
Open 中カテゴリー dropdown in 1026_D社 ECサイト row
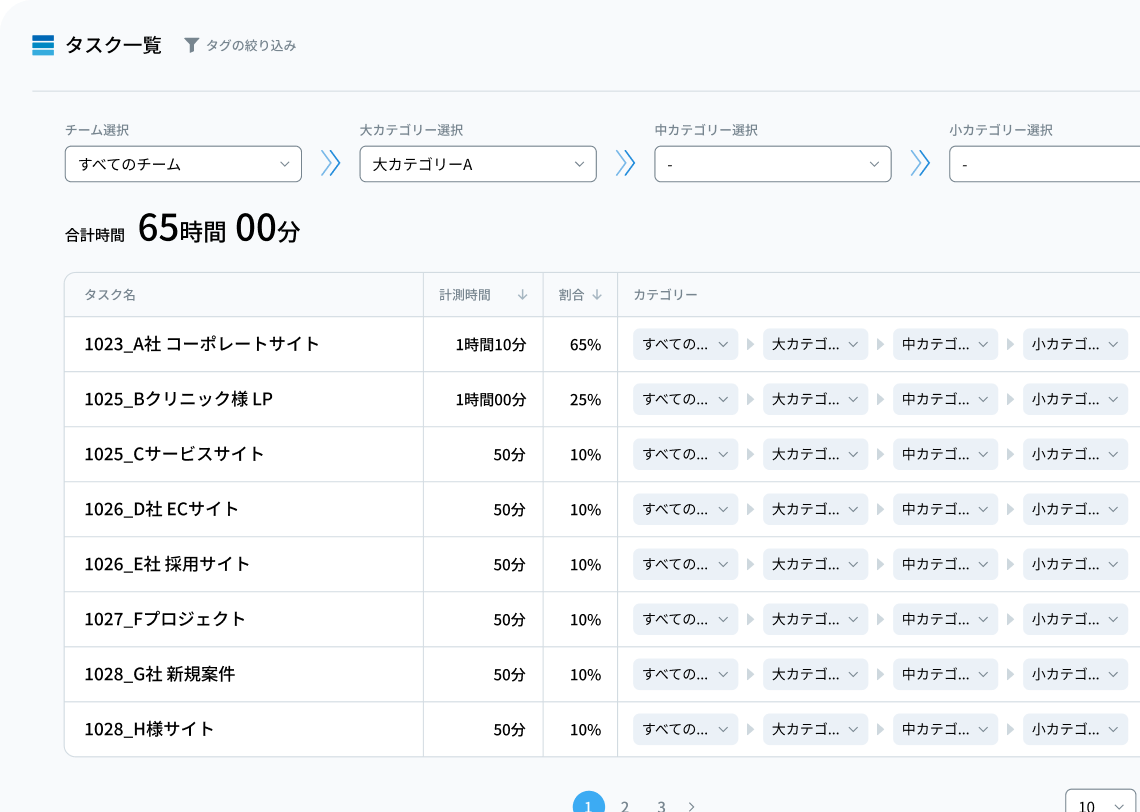pos(945,509)
